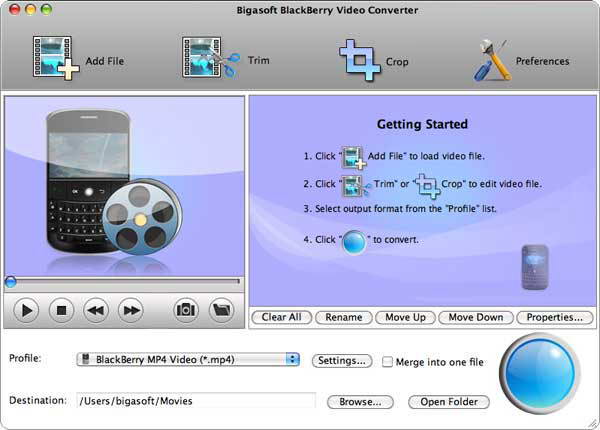Click the Getting Started heading
This screenshot has height=430, width=600.
click(422, 124)
